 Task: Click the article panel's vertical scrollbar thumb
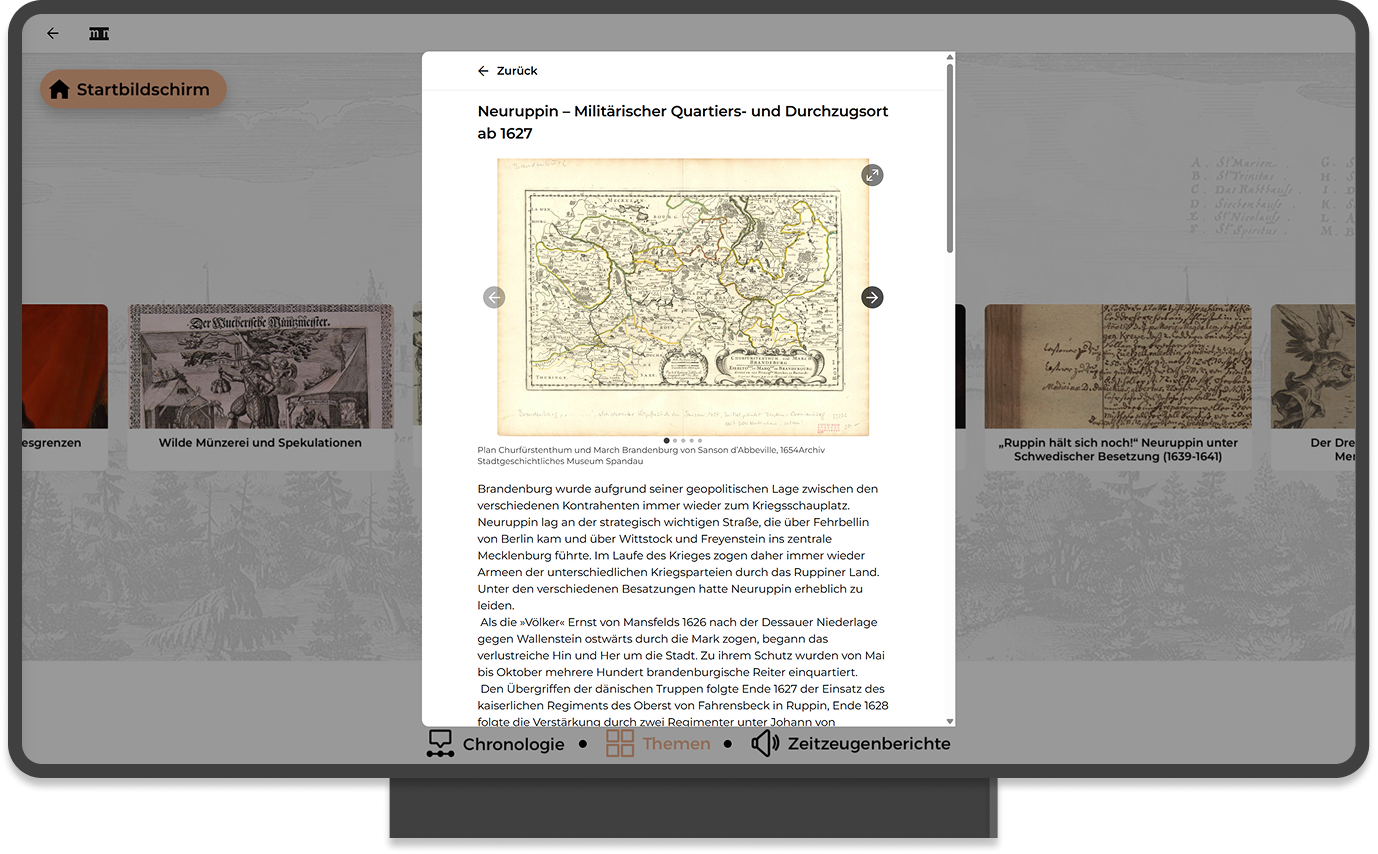coord(950,158)
